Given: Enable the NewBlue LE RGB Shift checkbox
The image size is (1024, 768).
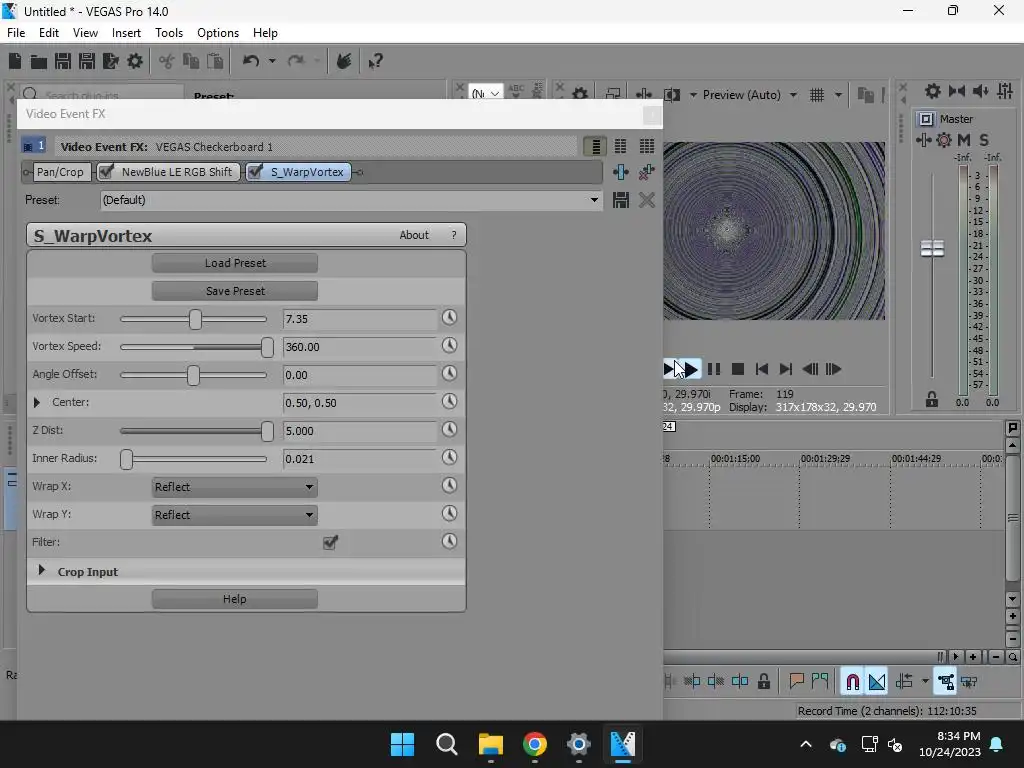Looking at the screenshot, I should [106, 172].
